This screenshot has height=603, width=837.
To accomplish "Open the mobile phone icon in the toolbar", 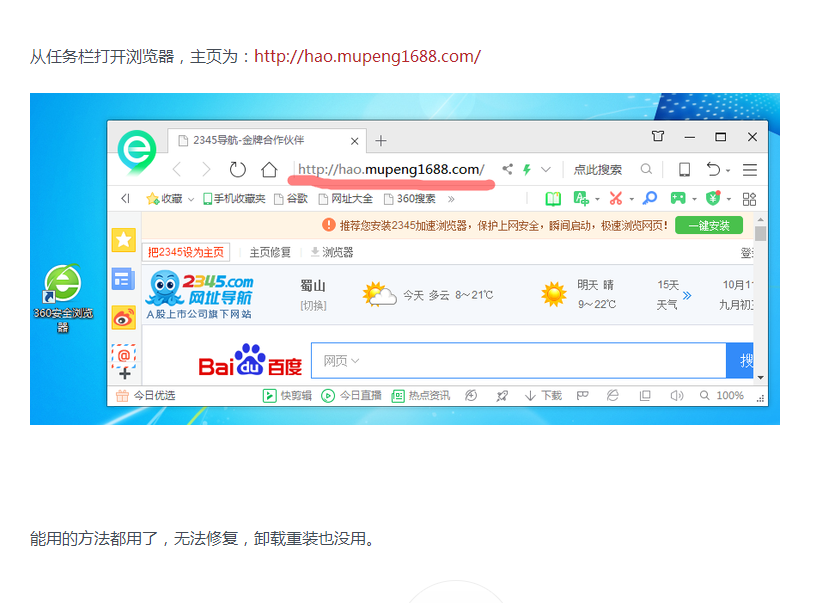I will 684,170.
